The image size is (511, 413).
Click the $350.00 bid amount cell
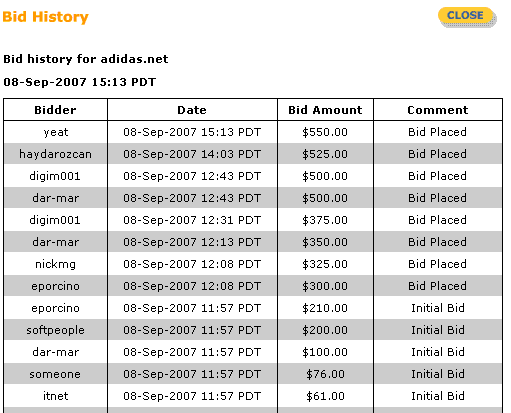[325, 242]
